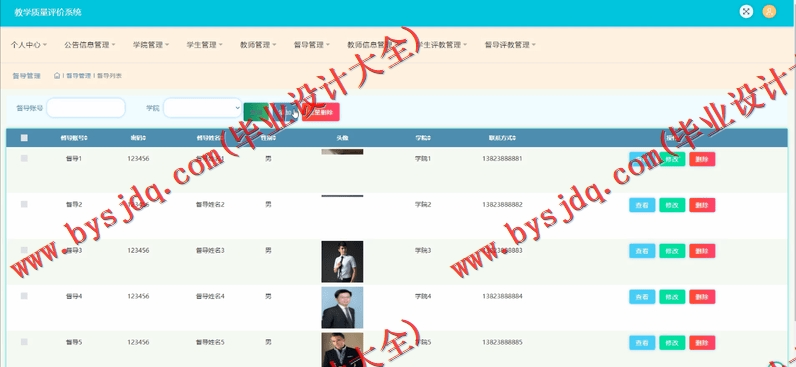Viewport: 796px width, 367px height.
Task: Click the 教学质量评价系统 app title
Action: coord(48,12)
